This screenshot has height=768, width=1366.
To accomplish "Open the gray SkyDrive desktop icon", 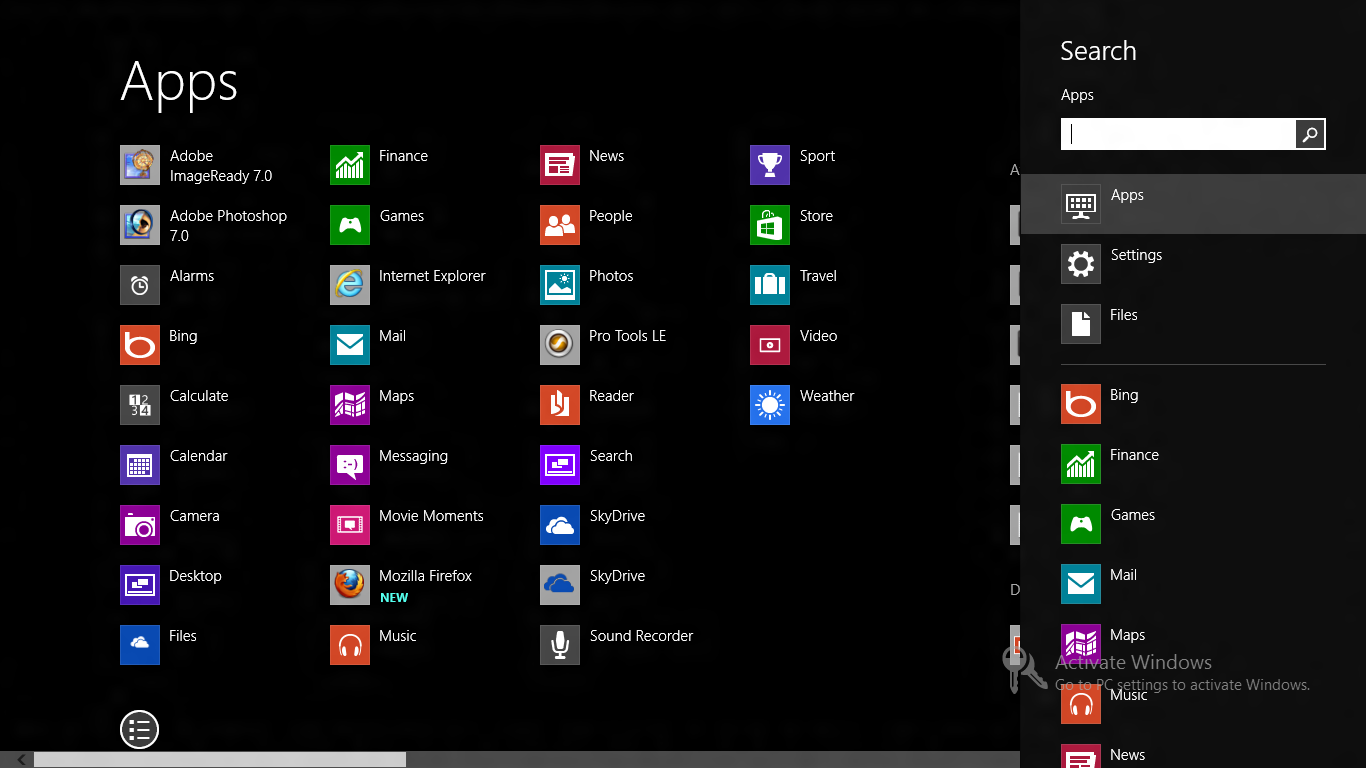I will (560, 585).
